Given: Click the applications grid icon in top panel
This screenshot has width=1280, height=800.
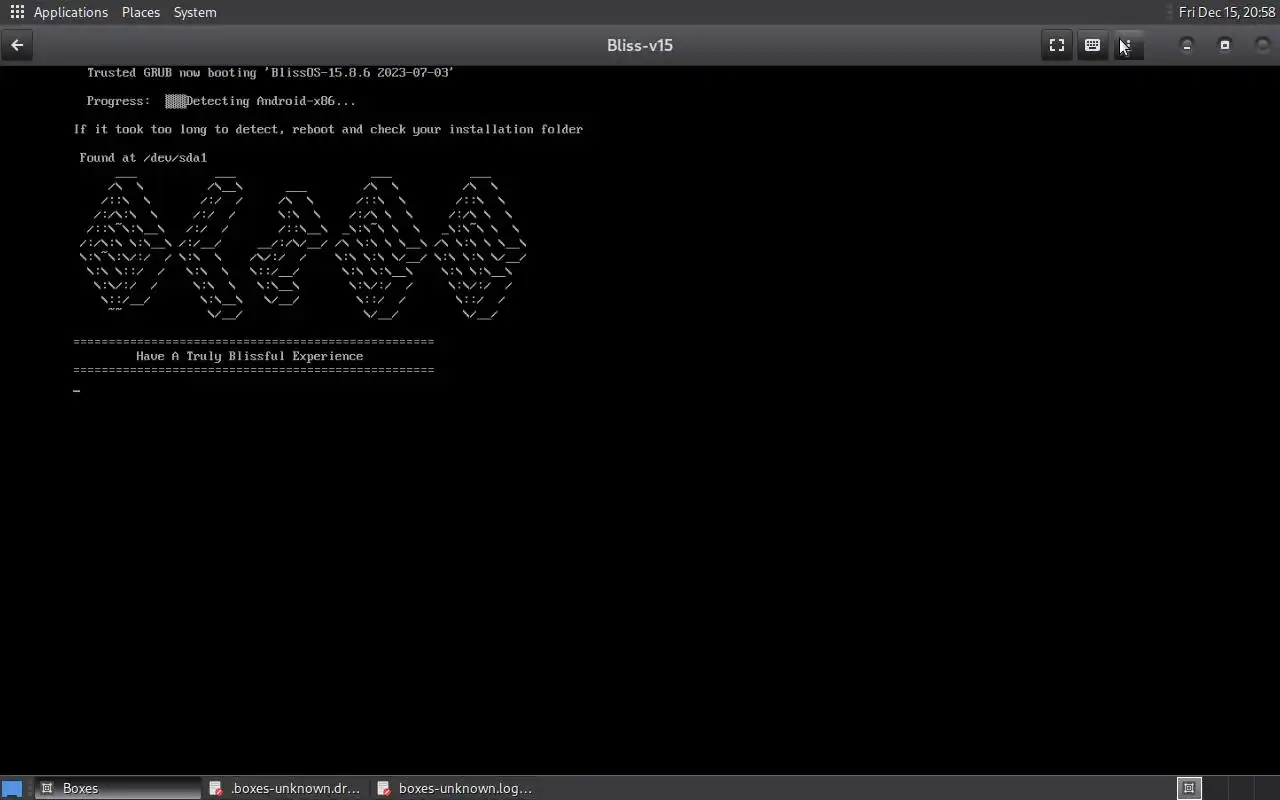Looking at the screenshot, I should coord(17,12).
